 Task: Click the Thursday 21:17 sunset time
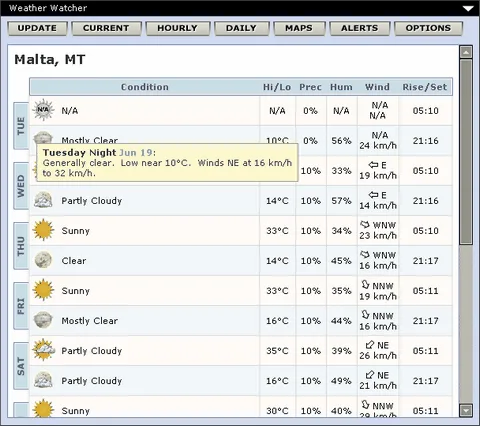pyautogui.click(x=426, y=261)
